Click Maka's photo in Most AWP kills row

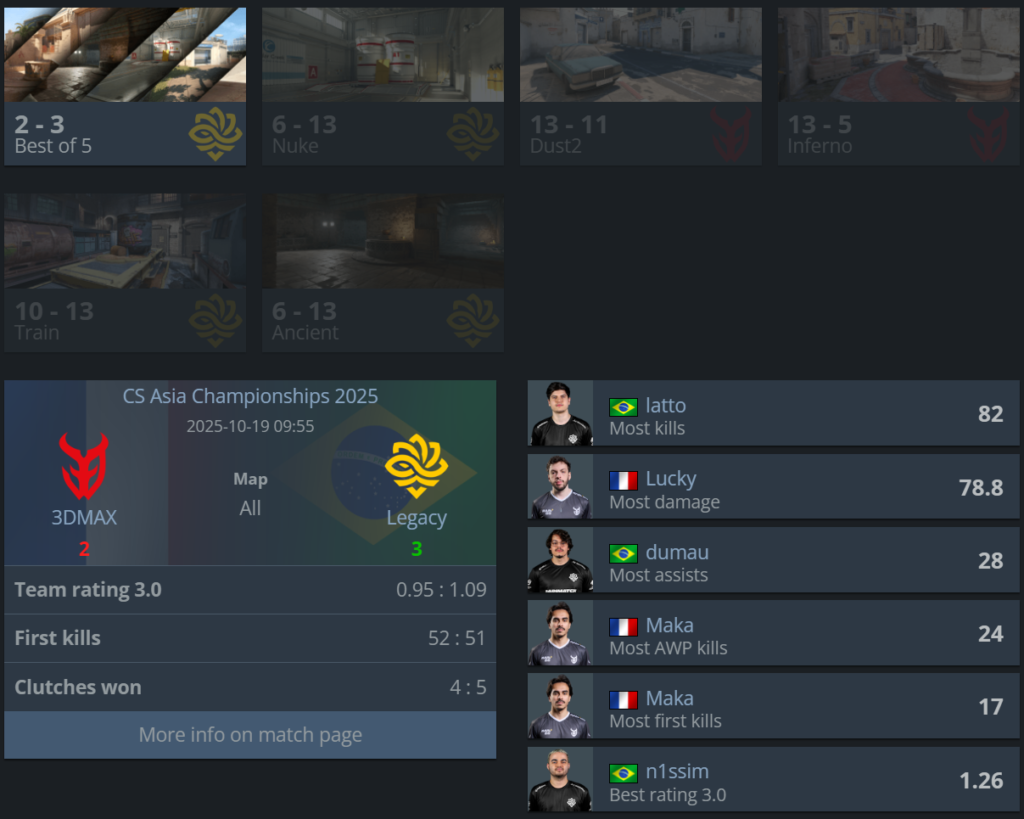click(560, 633)
